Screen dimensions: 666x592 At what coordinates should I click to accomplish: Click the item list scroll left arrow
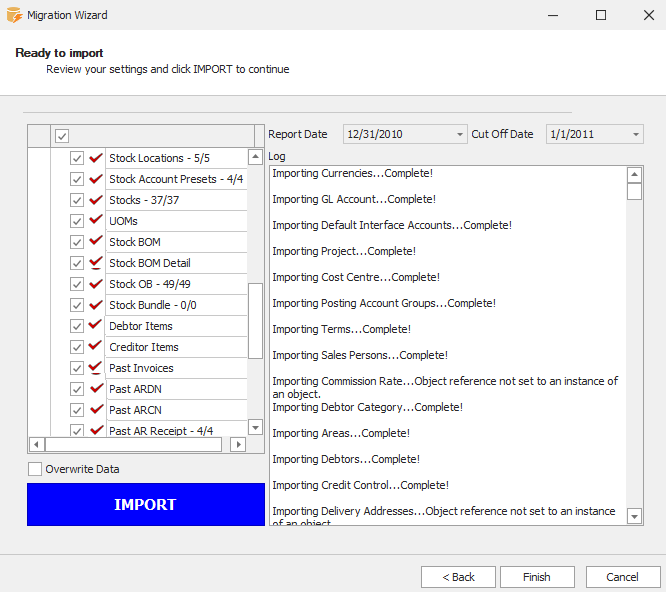pos(37,445)
